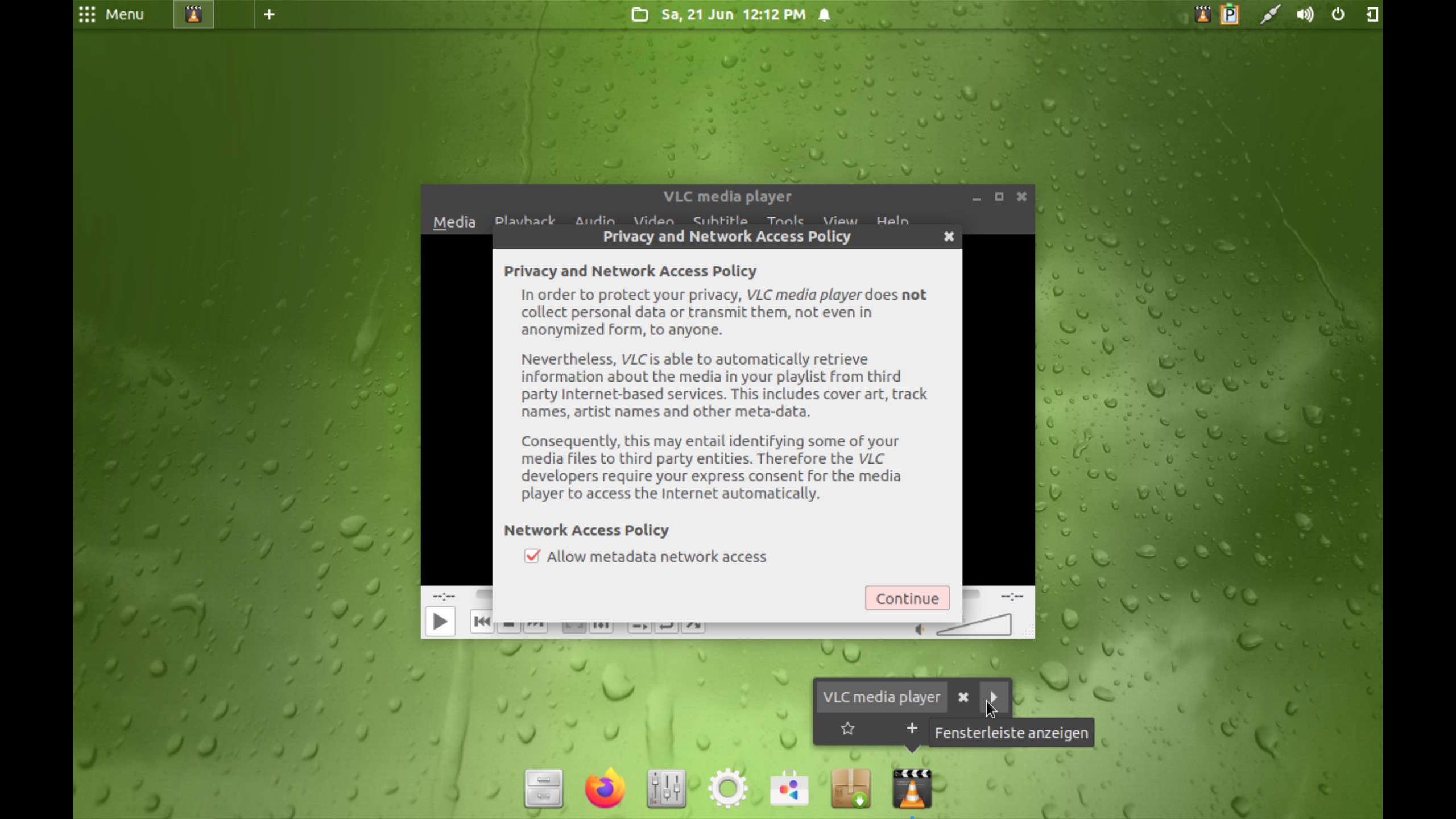Image resolution: width=1456 pixels, height=819 pixels.
Task: Open the network connection tray icon
Action: tap(1269, 14)
